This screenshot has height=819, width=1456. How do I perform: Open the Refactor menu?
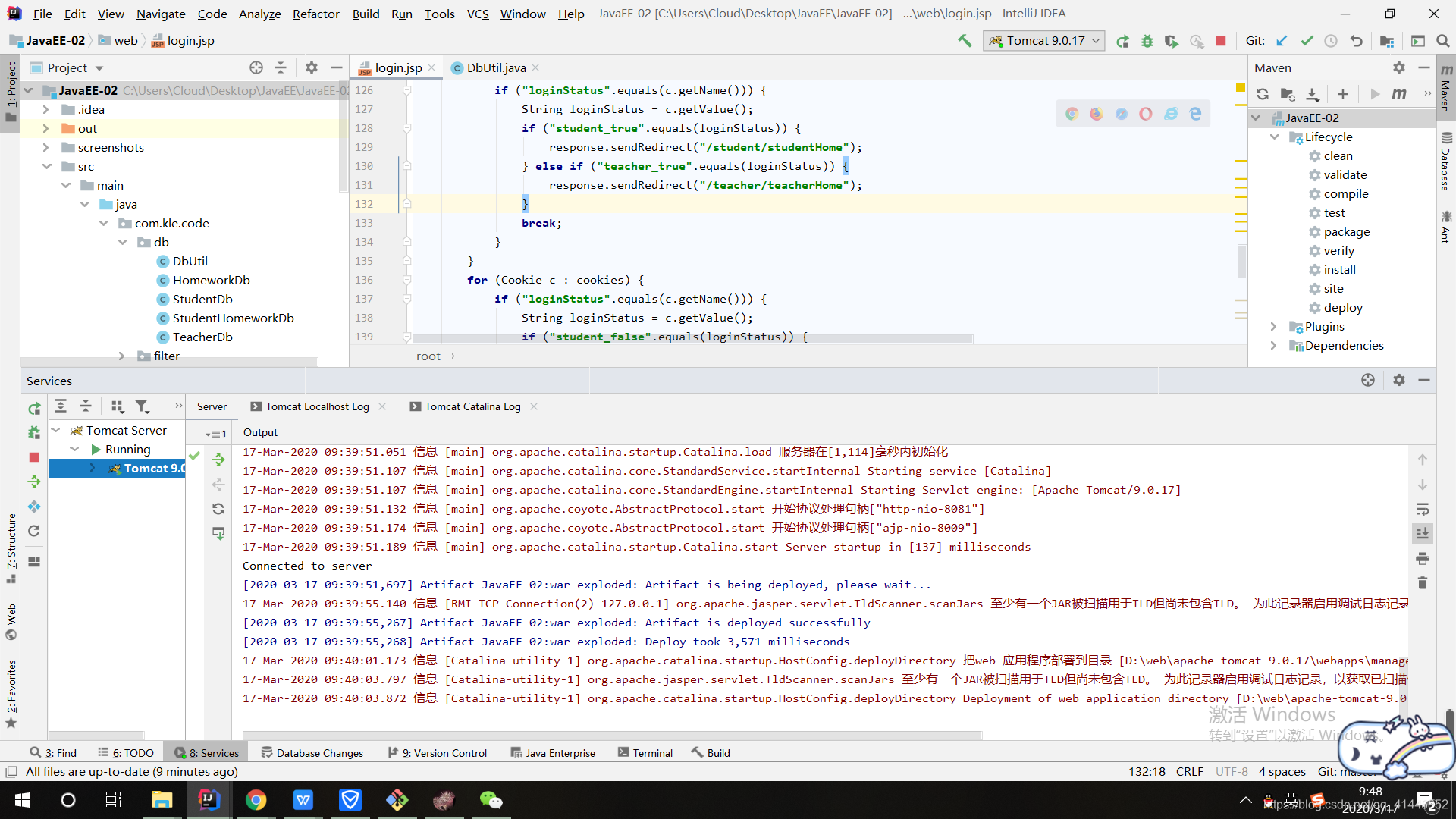(315, 14)
